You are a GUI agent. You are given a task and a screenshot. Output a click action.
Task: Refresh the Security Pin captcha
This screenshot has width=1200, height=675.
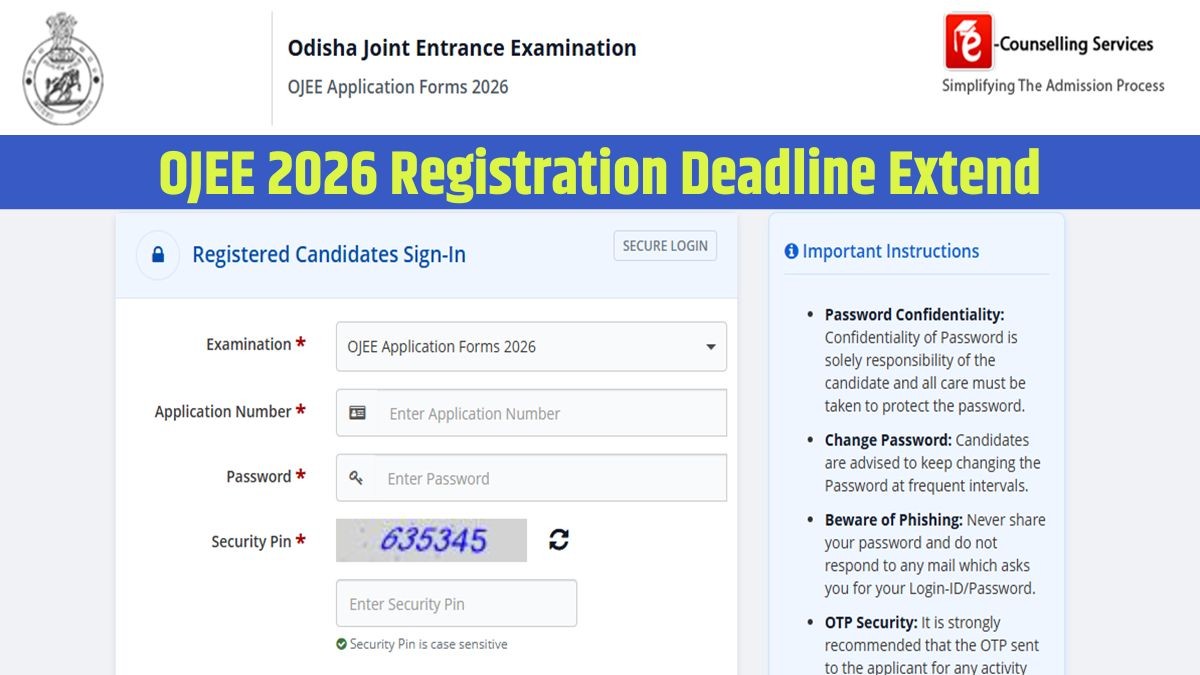(x=559, y=540)
